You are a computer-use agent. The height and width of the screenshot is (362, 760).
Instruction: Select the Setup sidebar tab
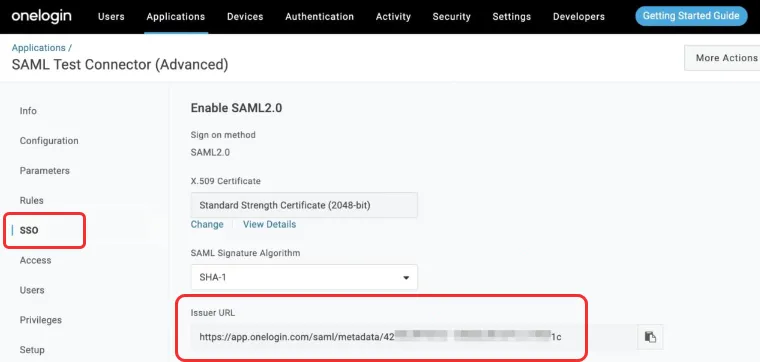coord(32,349)
